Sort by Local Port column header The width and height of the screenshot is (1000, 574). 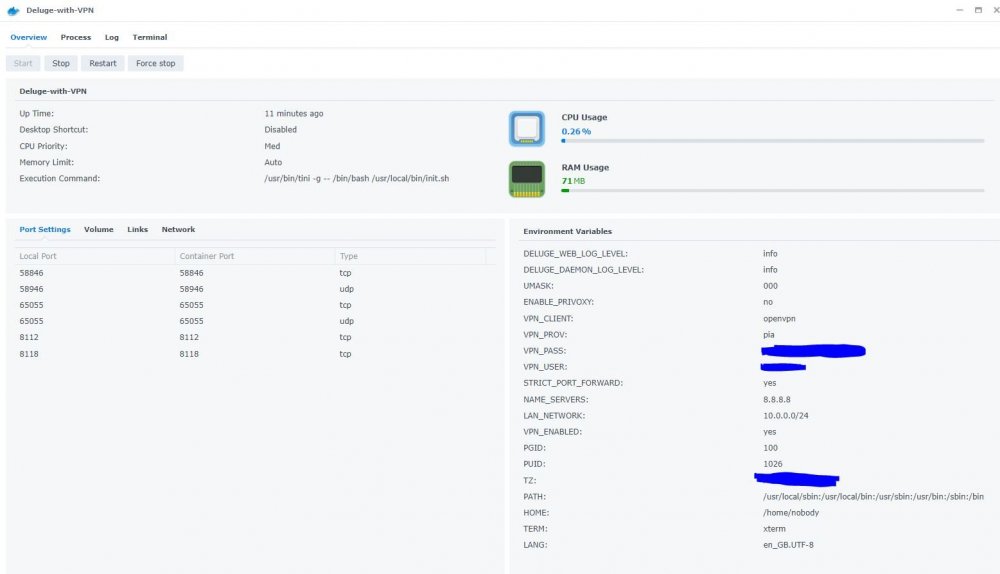(x=95, y=256)
